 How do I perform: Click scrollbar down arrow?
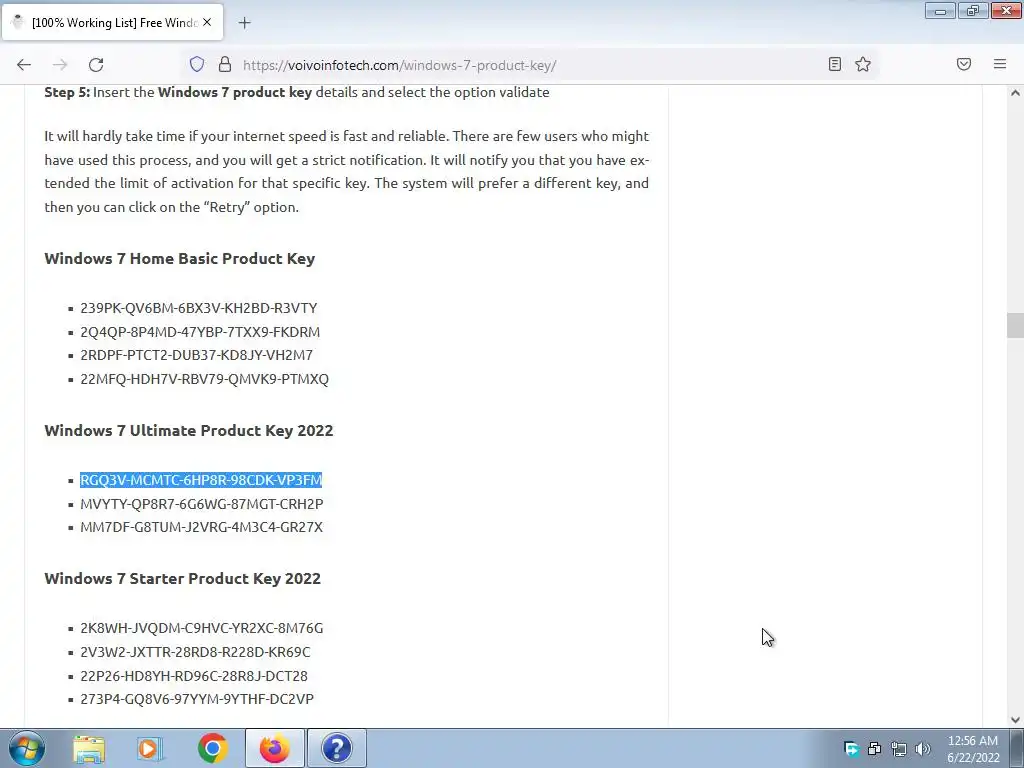[x=1015, y=720]
